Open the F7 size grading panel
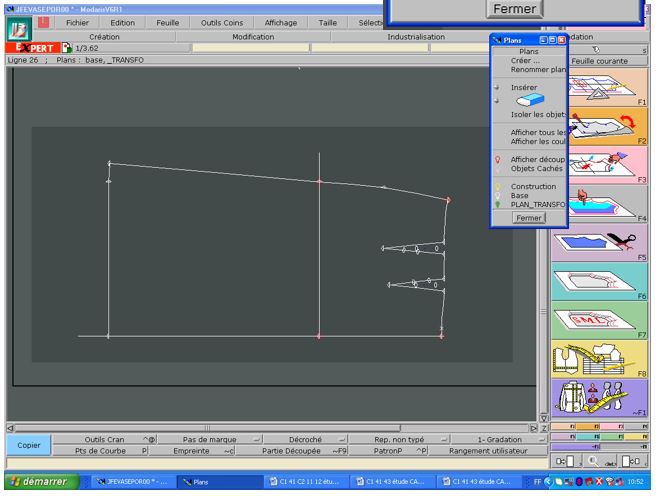 600,320
